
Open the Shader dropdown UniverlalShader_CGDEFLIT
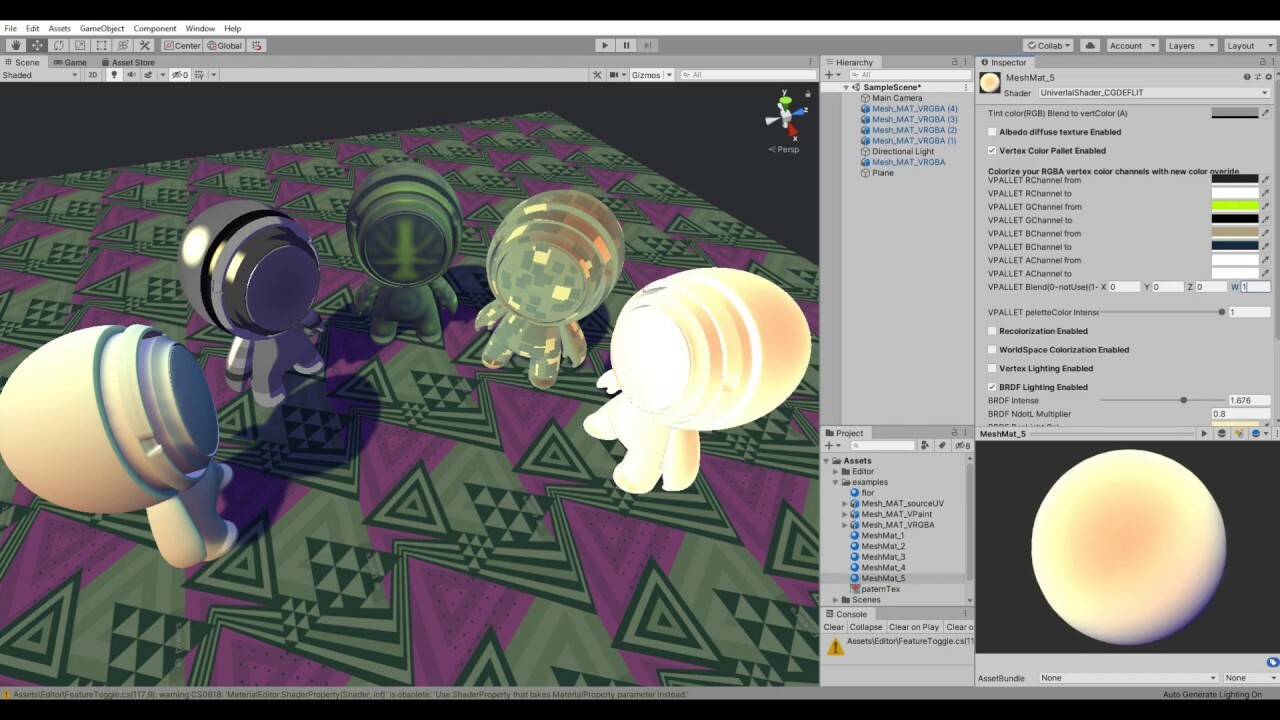[x=1154, y=93]
